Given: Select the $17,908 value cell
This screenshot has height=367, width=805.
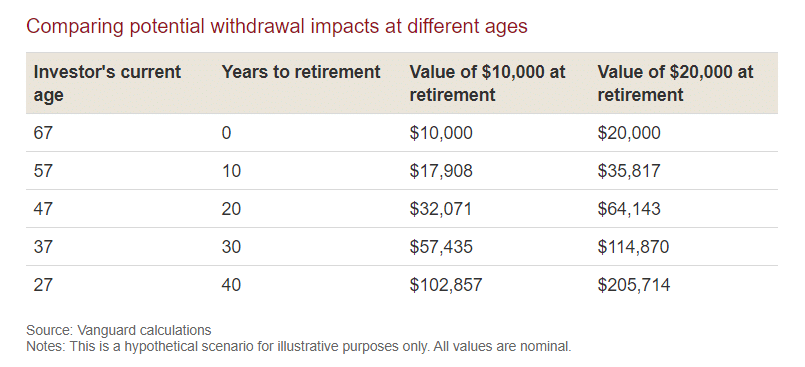Looking at the screenshot, I should pyautogui.click(x=441, y=171).
